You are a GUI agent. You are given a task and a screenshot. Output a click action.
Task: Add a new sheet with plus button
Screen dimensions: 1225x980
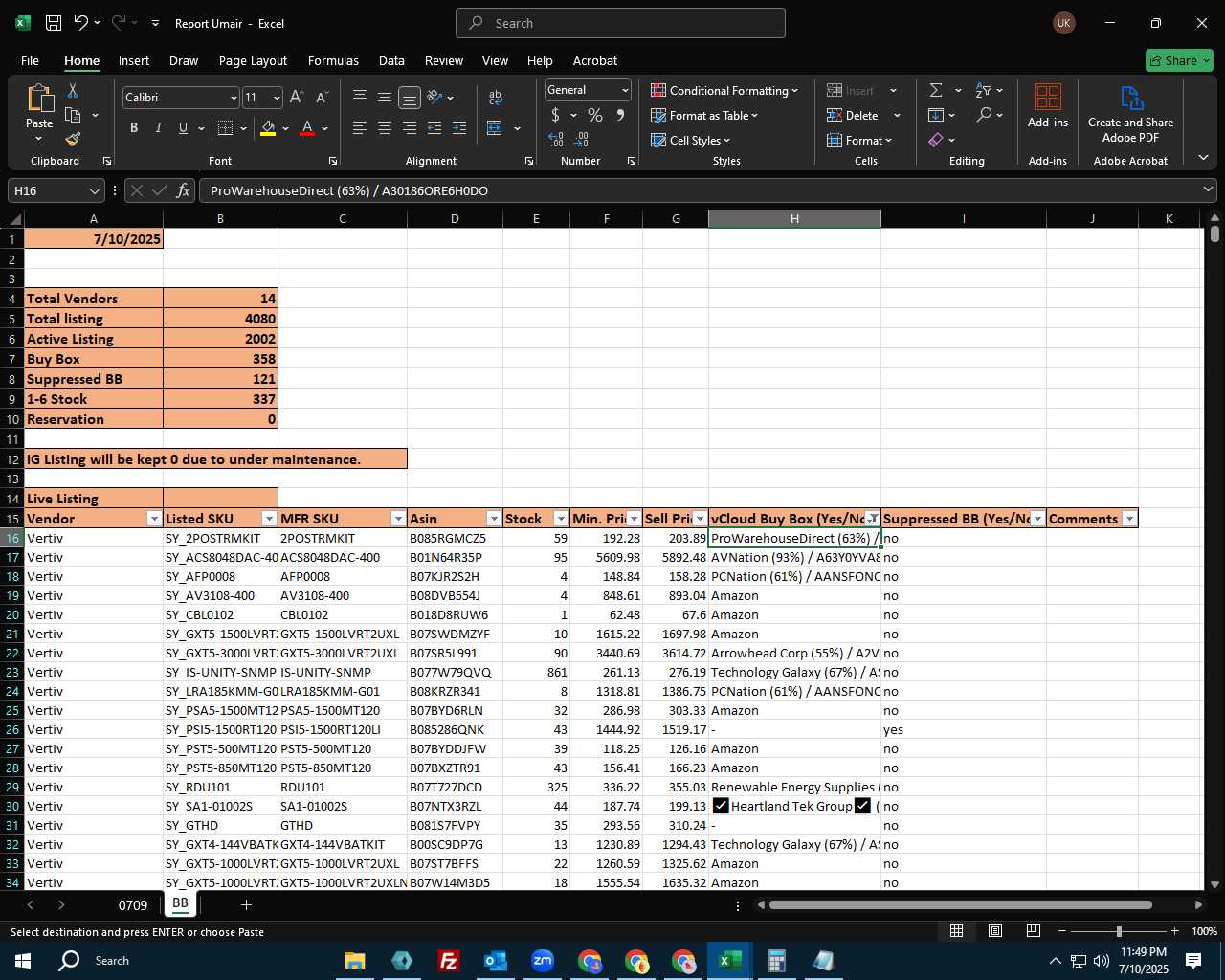point(246,904)
